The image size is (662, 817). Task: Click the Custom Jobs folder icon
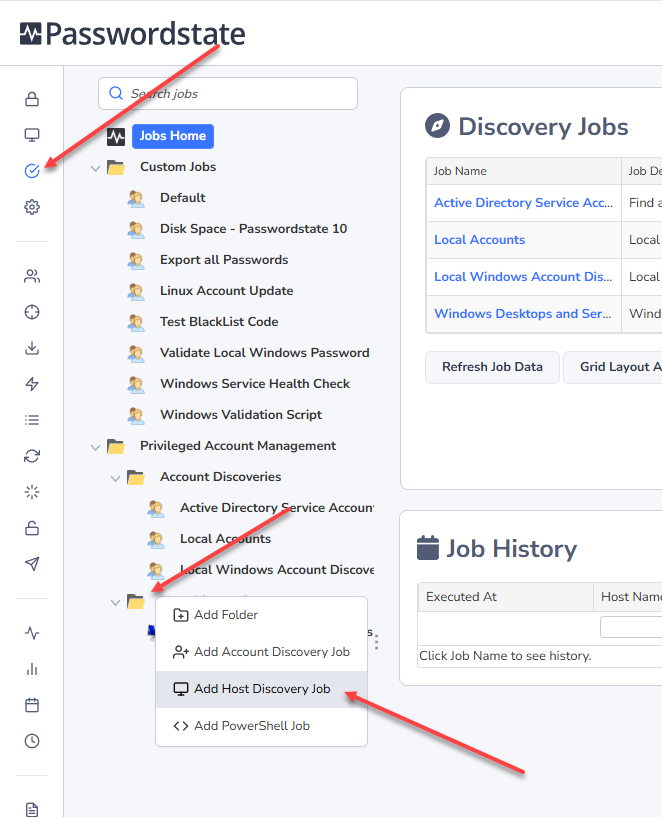[116, 167]
